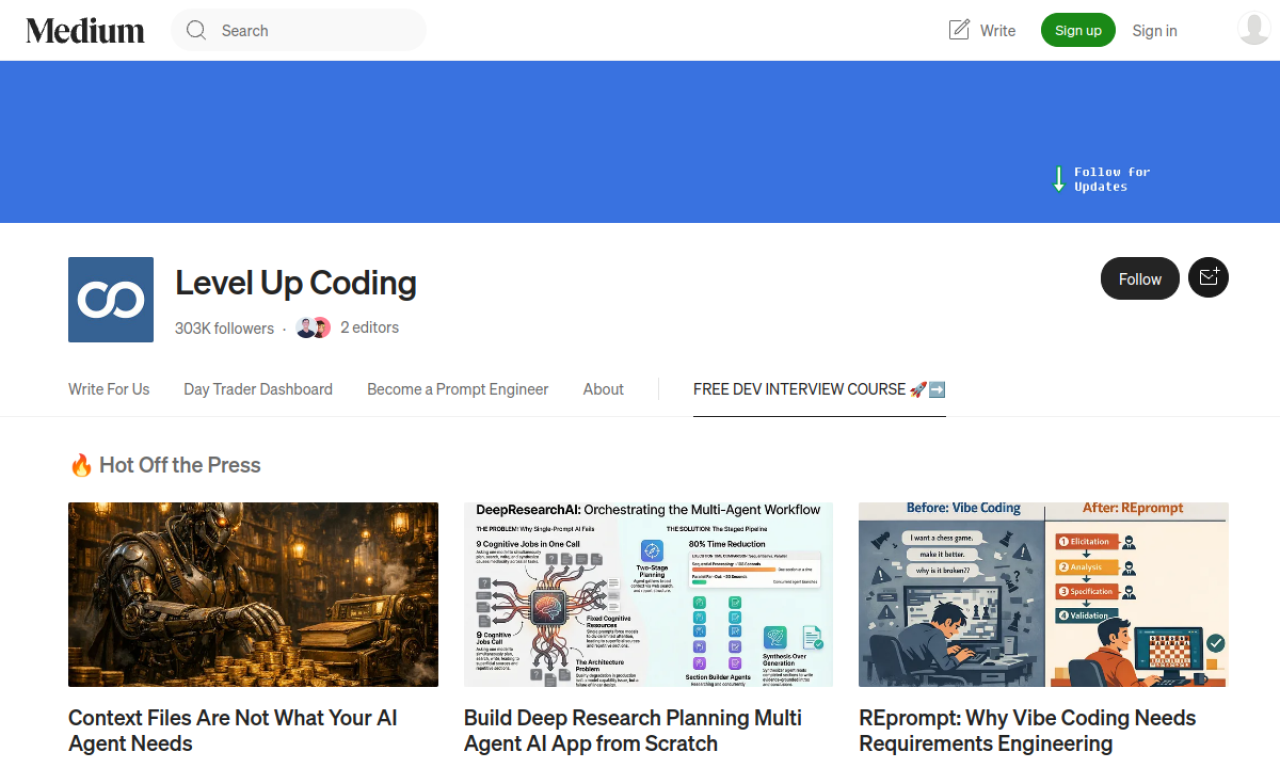Click the search magnifier icon
Screen dimensions: 1280x768
[x=196, y=30]
